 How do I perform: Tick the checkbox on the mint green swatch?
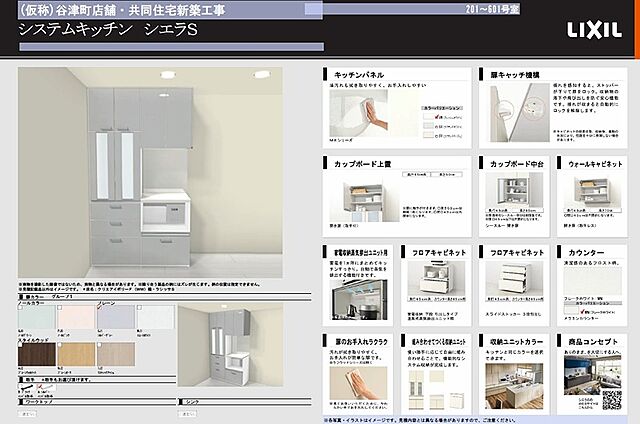[20, 308]
